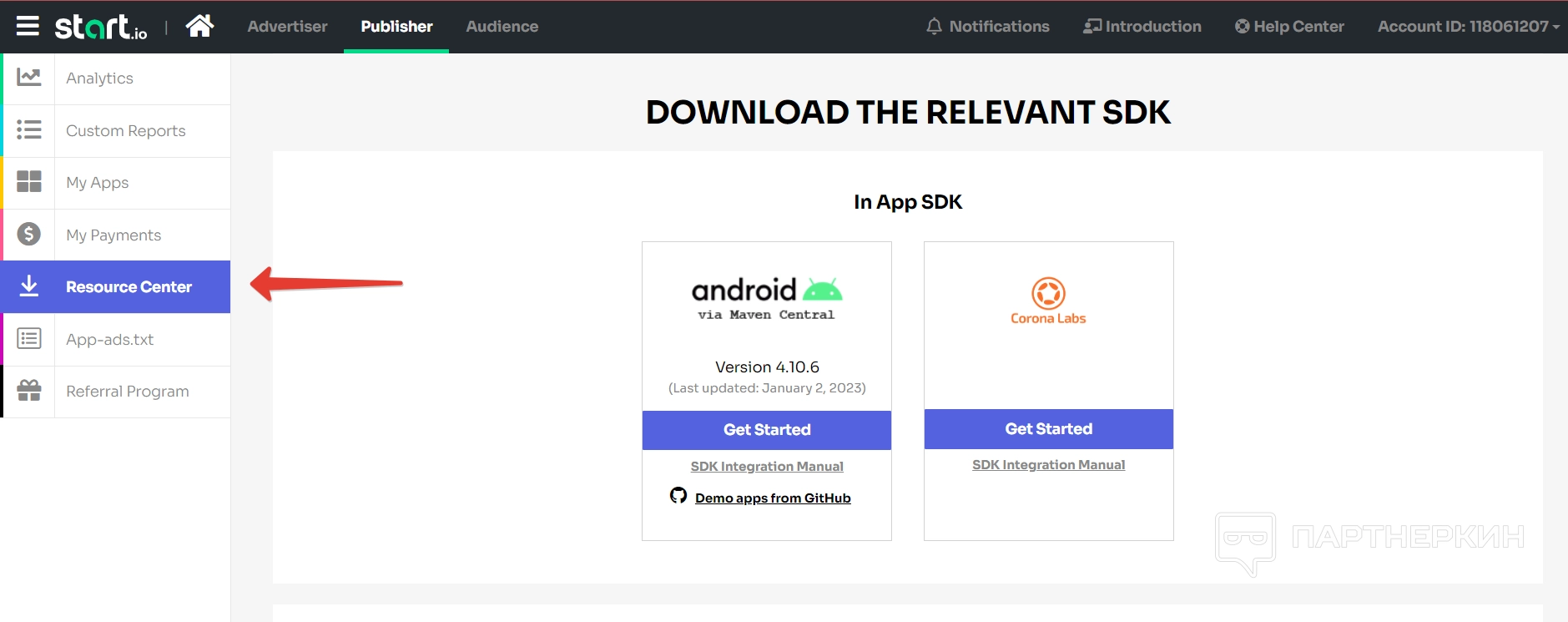Click the Introduction presenter icon
The height and width of the screenshot is (622, 1568).
tap(1092, 27)
